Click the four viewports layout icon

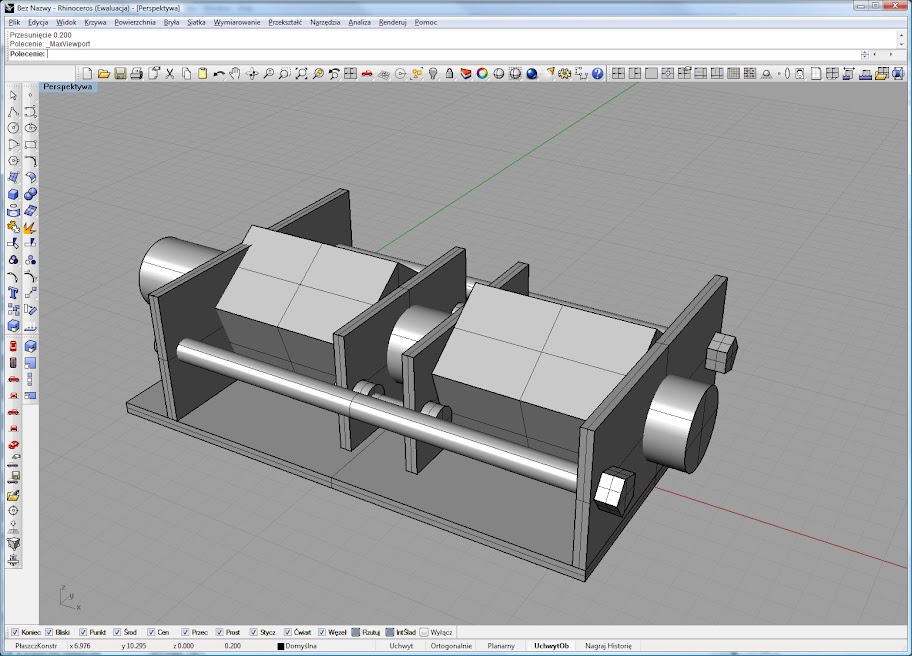[350, 73]
